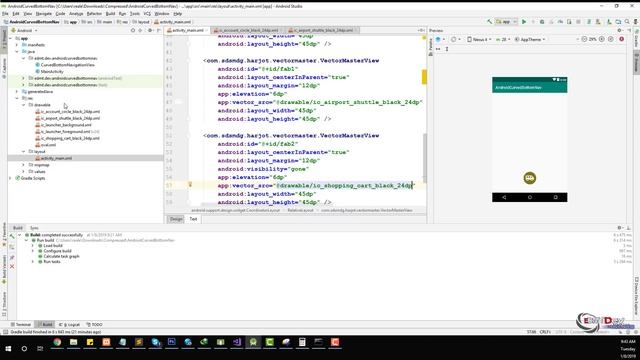Expand the values folder
The height and width of the screenshot is (360, 640).
[23, 171]
